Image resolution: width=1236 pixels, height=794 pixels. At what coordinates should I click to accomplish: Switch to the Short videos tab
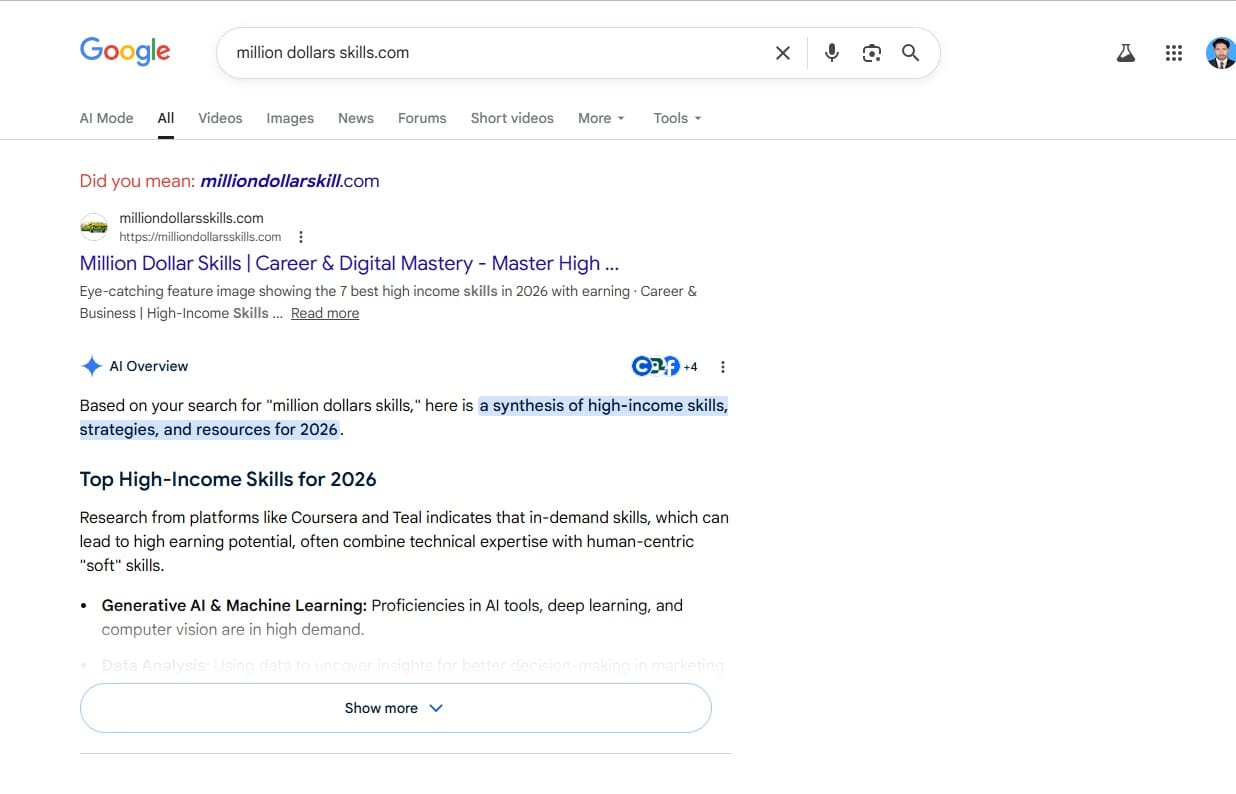(512, 118)
